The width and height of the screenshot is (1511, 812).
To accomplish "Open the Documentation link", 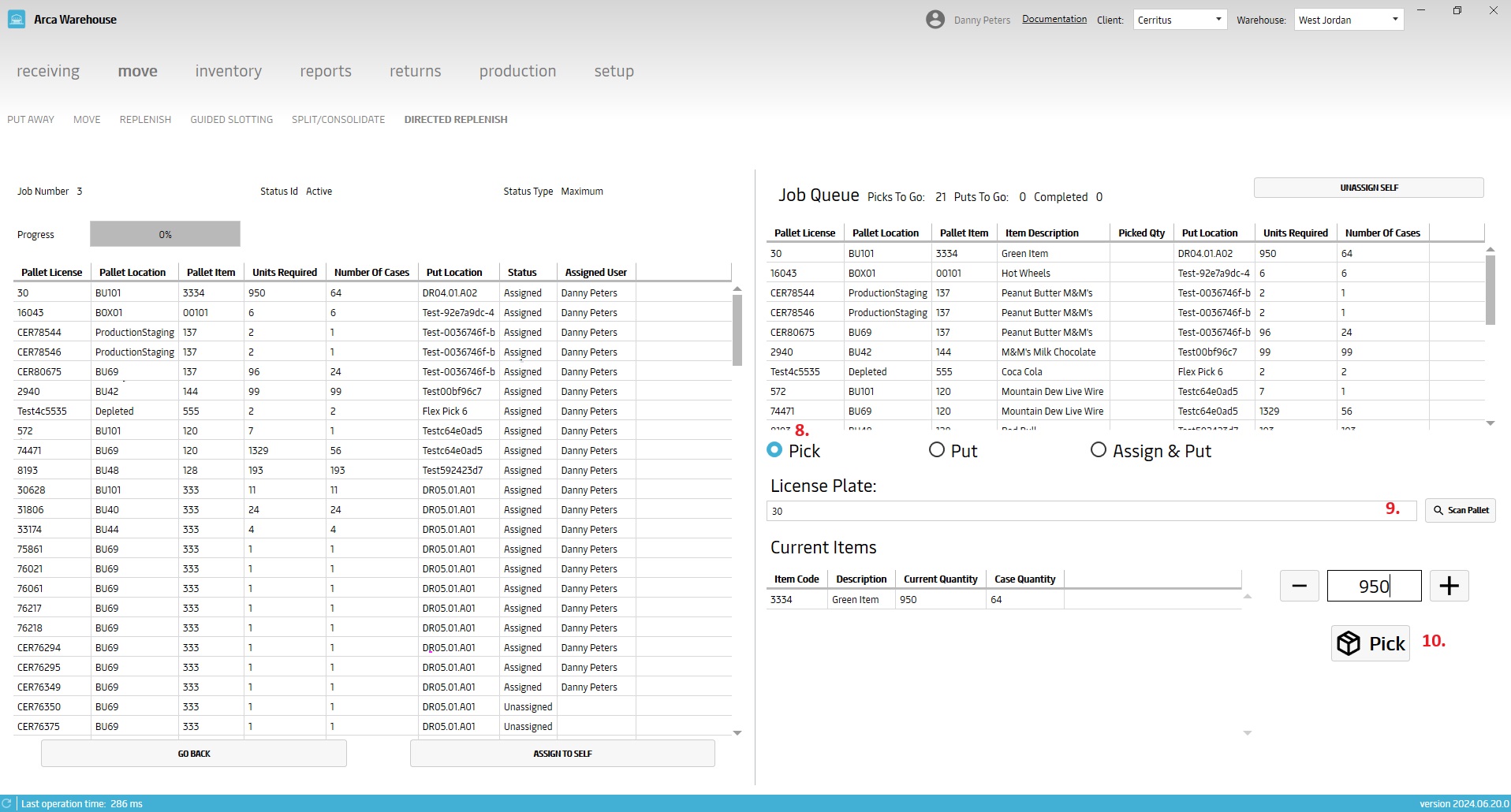I will 1054,19.
